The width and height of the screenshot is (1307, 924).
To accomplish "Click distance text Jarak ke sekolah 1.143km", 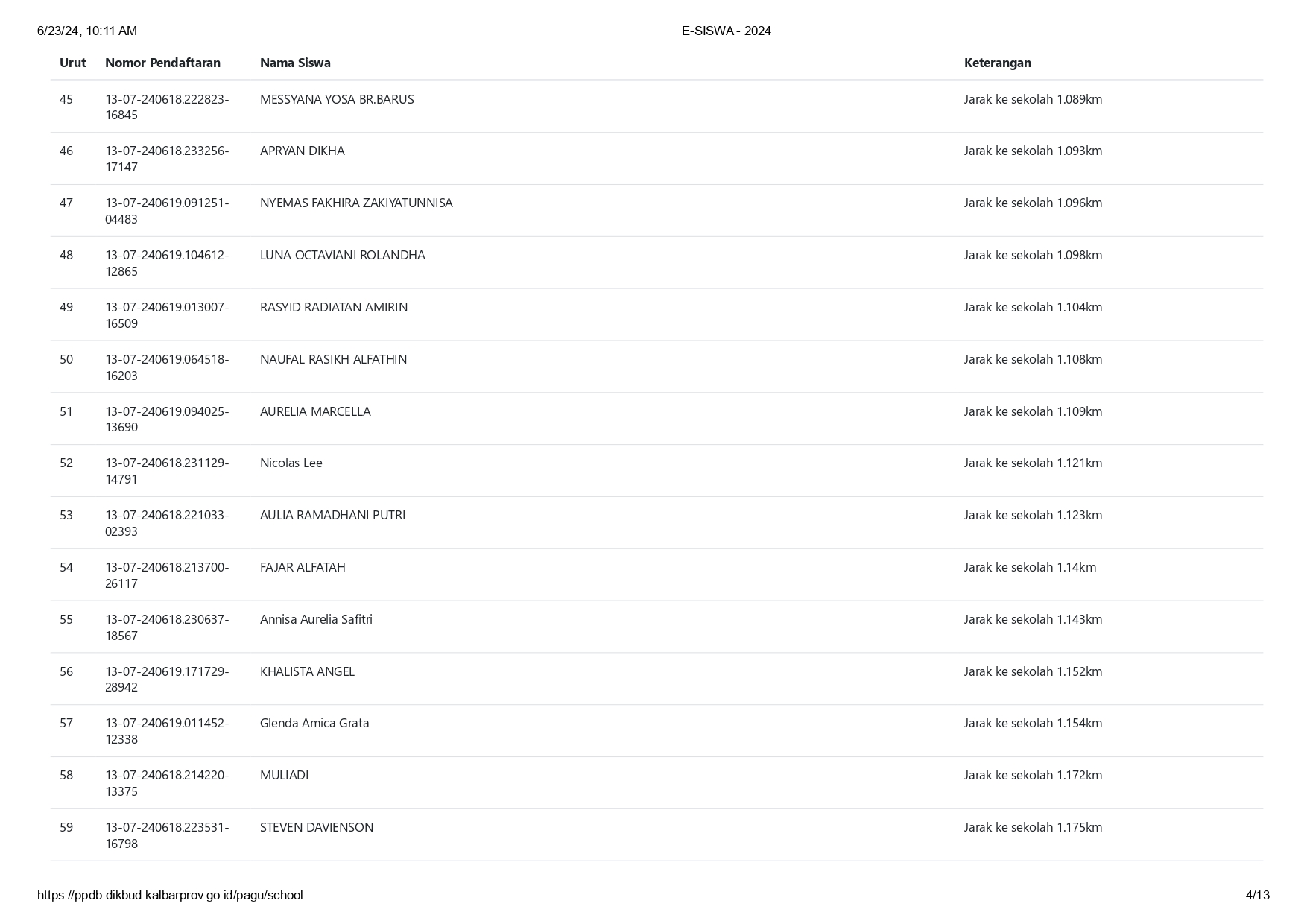I will 1033,619.
